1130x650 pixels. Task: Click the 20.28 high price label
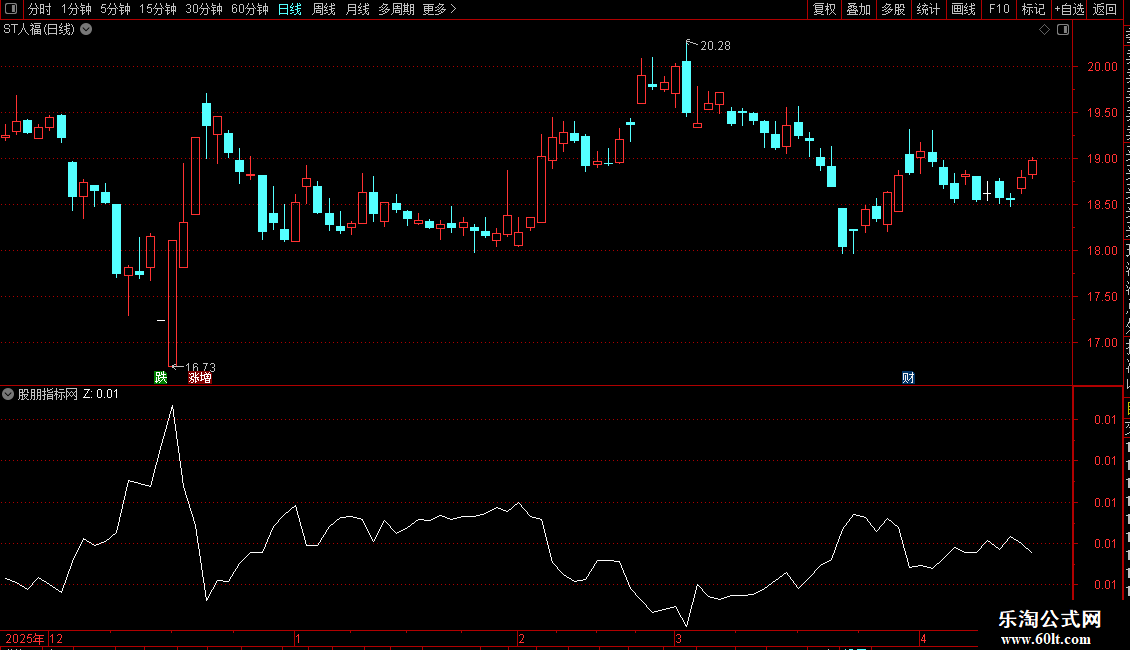pos(715,46)
